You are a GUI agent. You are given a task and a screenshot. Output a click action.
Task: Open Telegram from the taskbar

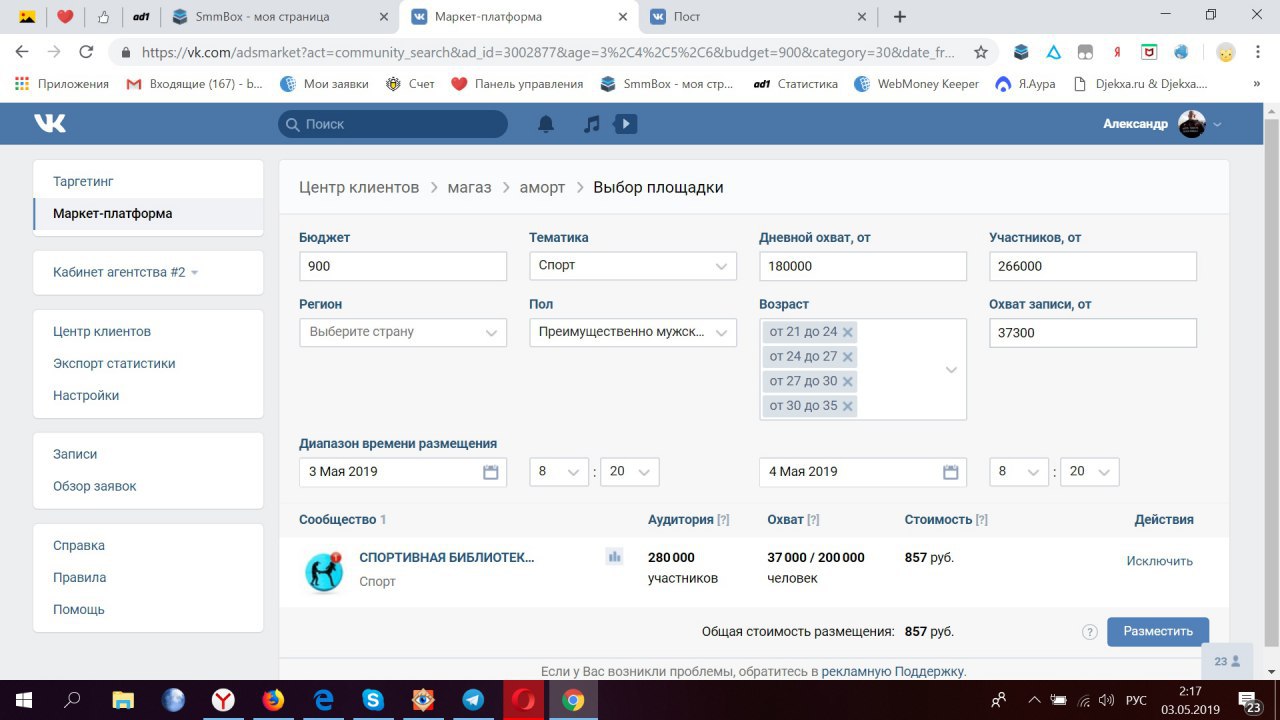(x=473, y=700)
